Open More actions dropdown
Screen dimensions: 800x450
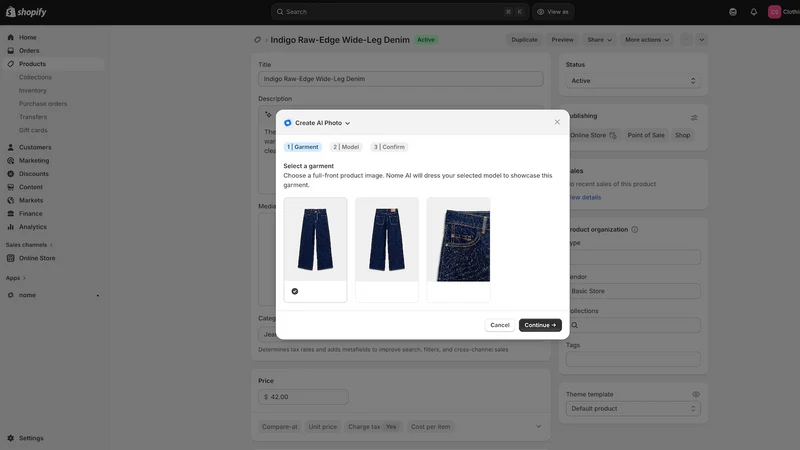[647, 40]
